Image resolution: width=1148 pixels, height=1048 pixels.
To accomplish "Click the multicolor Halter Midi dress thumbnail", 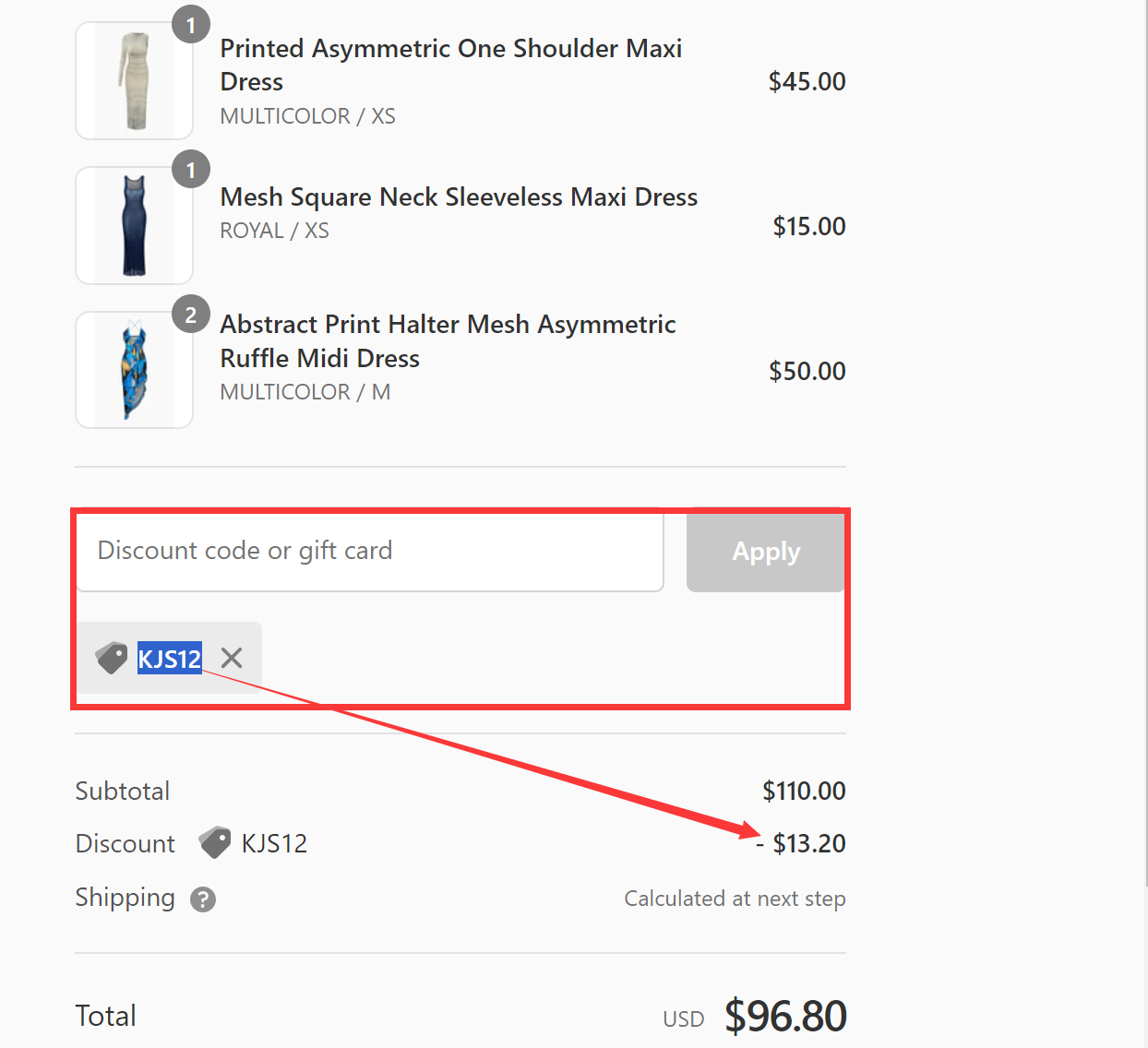I will pos(134,369).
